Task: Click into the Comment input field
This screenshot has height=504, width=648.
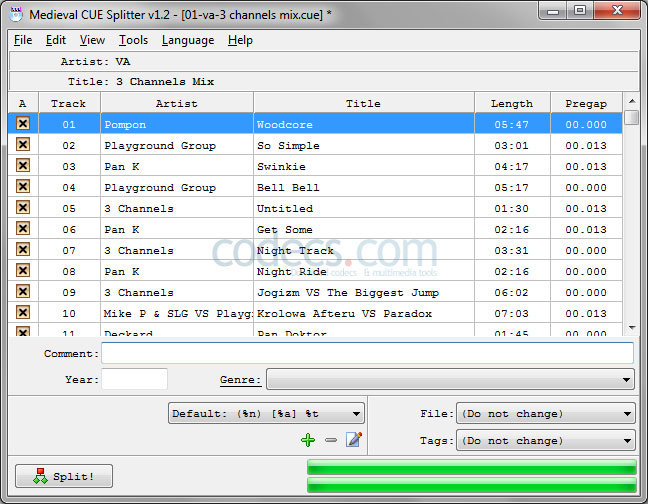Action: (x=367, y=353)
